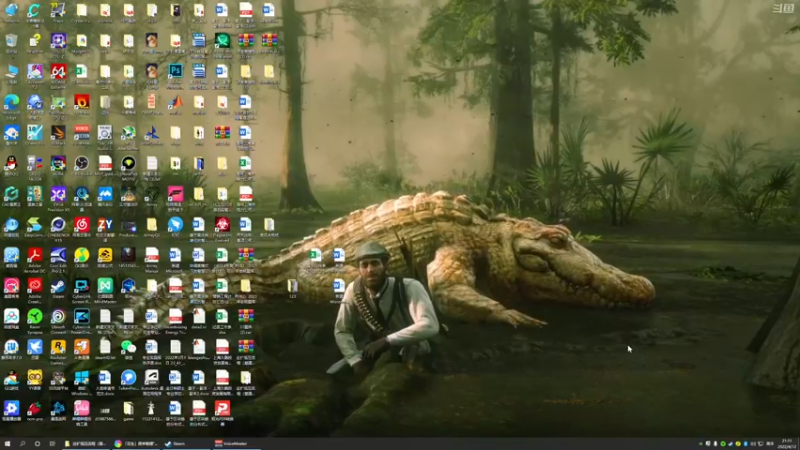The width and height of the screenshot is (800, 450).
Task: Open the Array Manual PDF file
Action: (152, 259)
